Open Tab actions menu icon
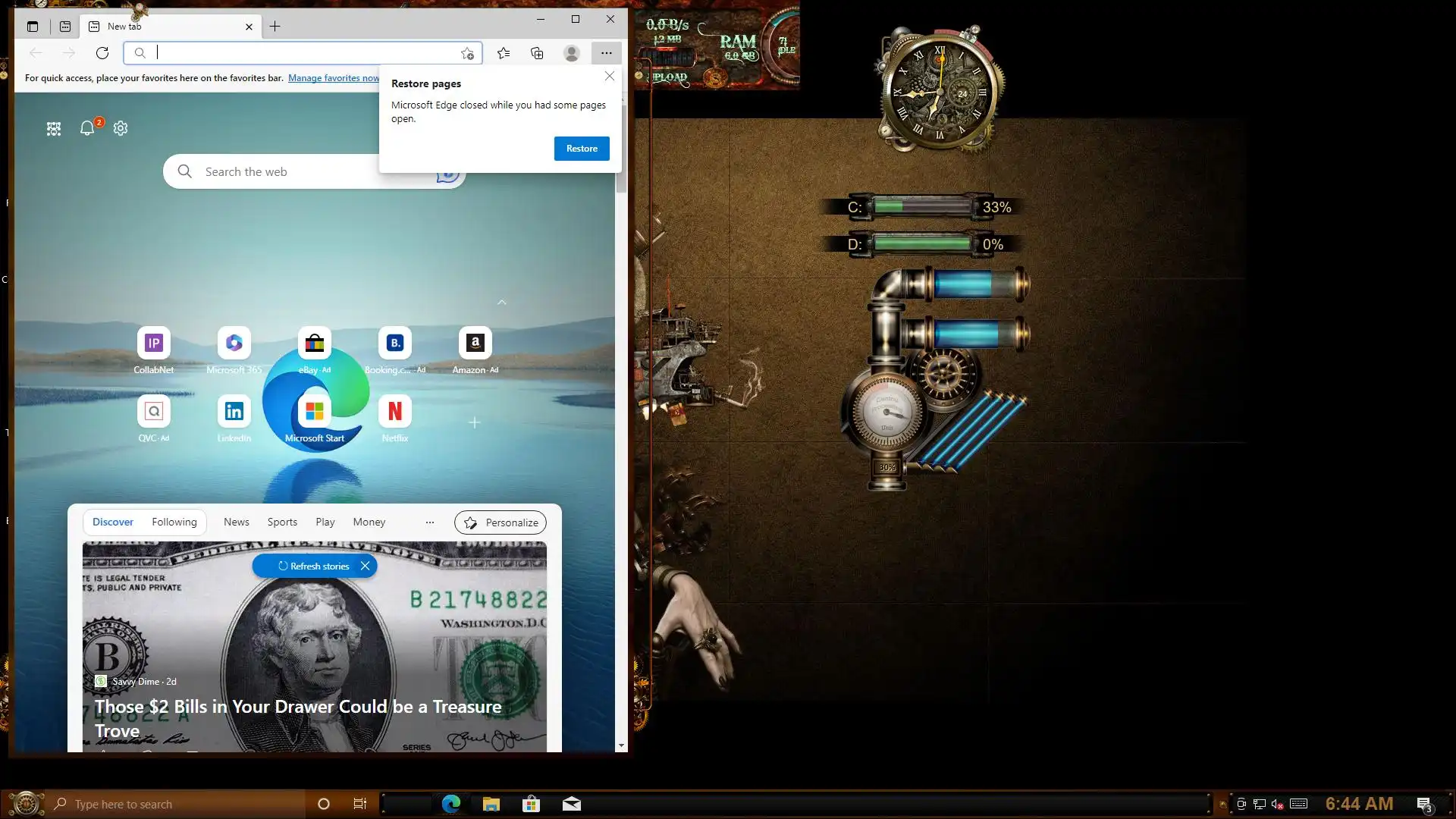Screen dimensions: 1456x819 point(32,27)
